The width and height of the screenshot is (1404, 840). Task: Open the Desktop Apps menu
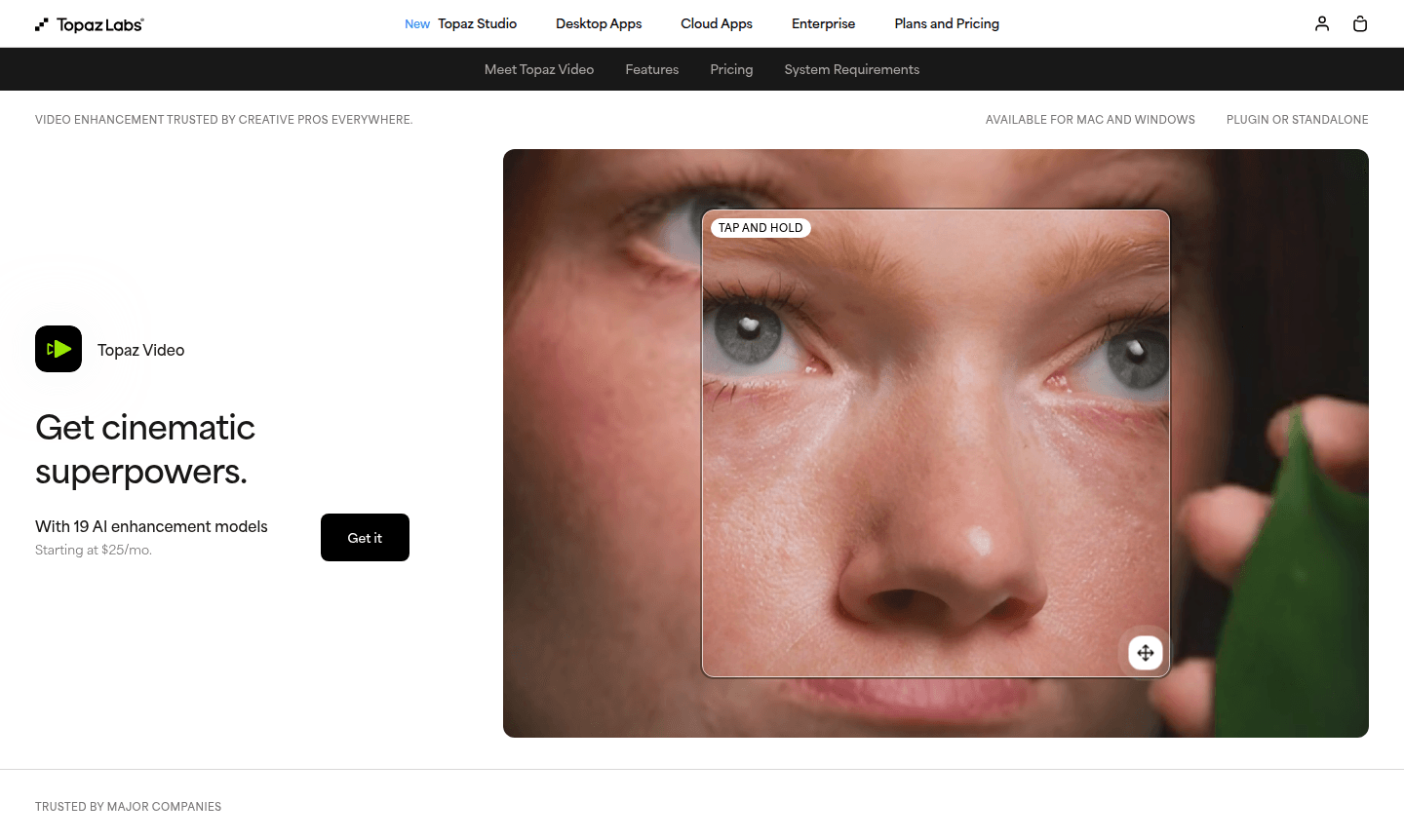tap(599, 23)
